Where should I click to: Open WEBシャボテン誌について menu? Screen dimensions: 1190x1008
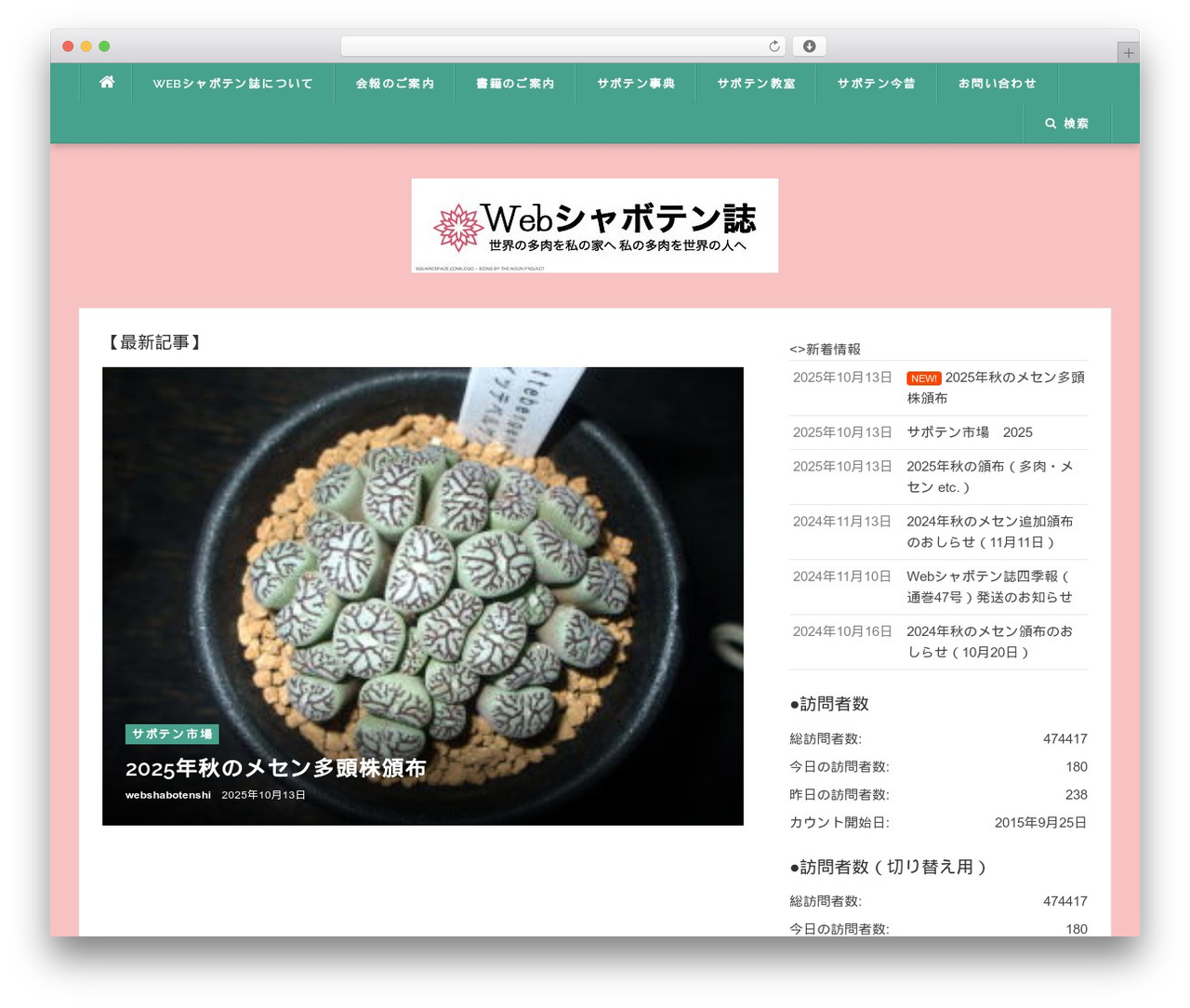tap(232, 84)
